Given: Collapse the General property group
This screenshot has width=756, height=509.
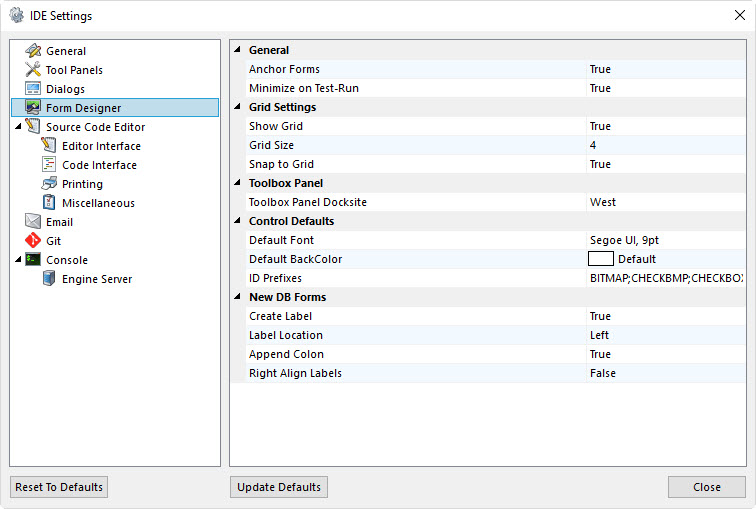Looking at the screenshot, I should (237, 50).
